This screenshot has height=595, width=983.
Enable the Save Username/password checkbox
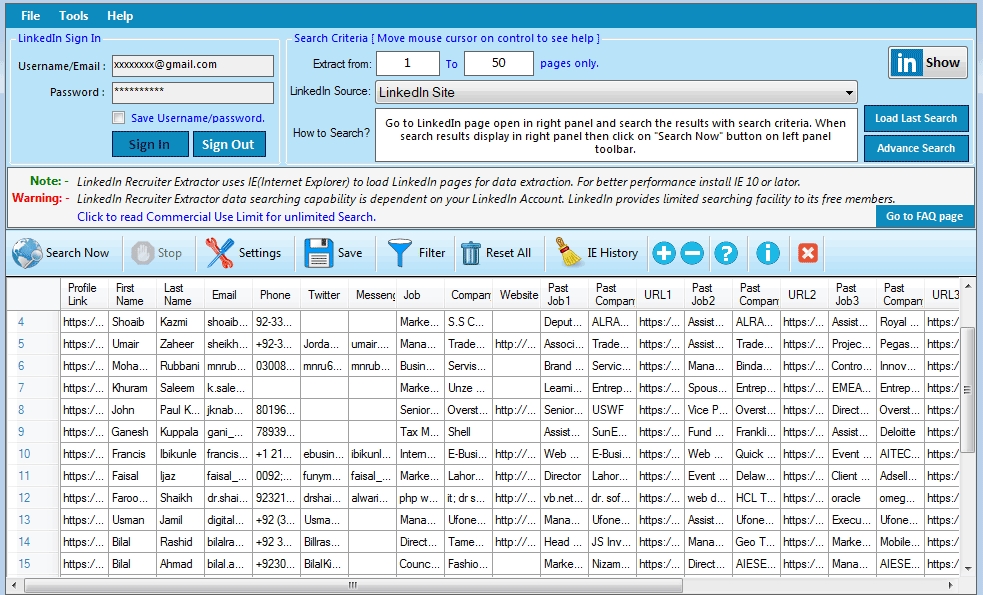(x=119, y=118)
